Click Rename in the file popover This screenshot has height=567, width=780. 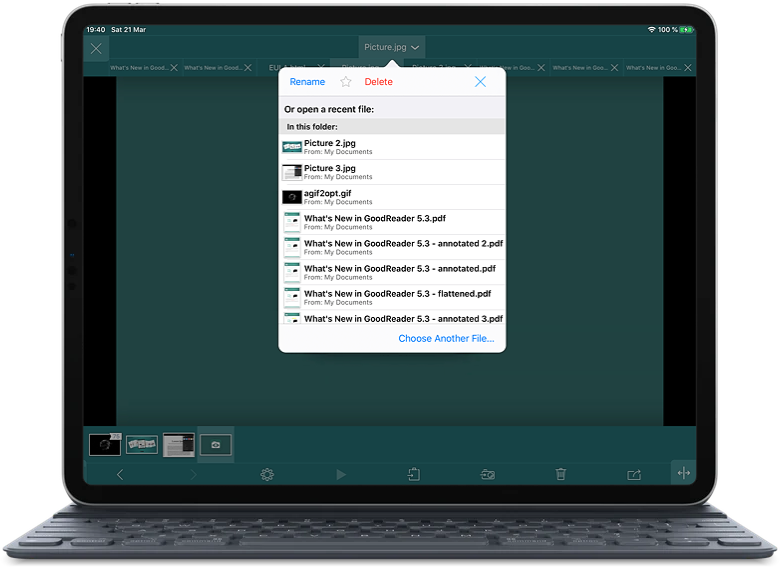(x=307, y=82)
